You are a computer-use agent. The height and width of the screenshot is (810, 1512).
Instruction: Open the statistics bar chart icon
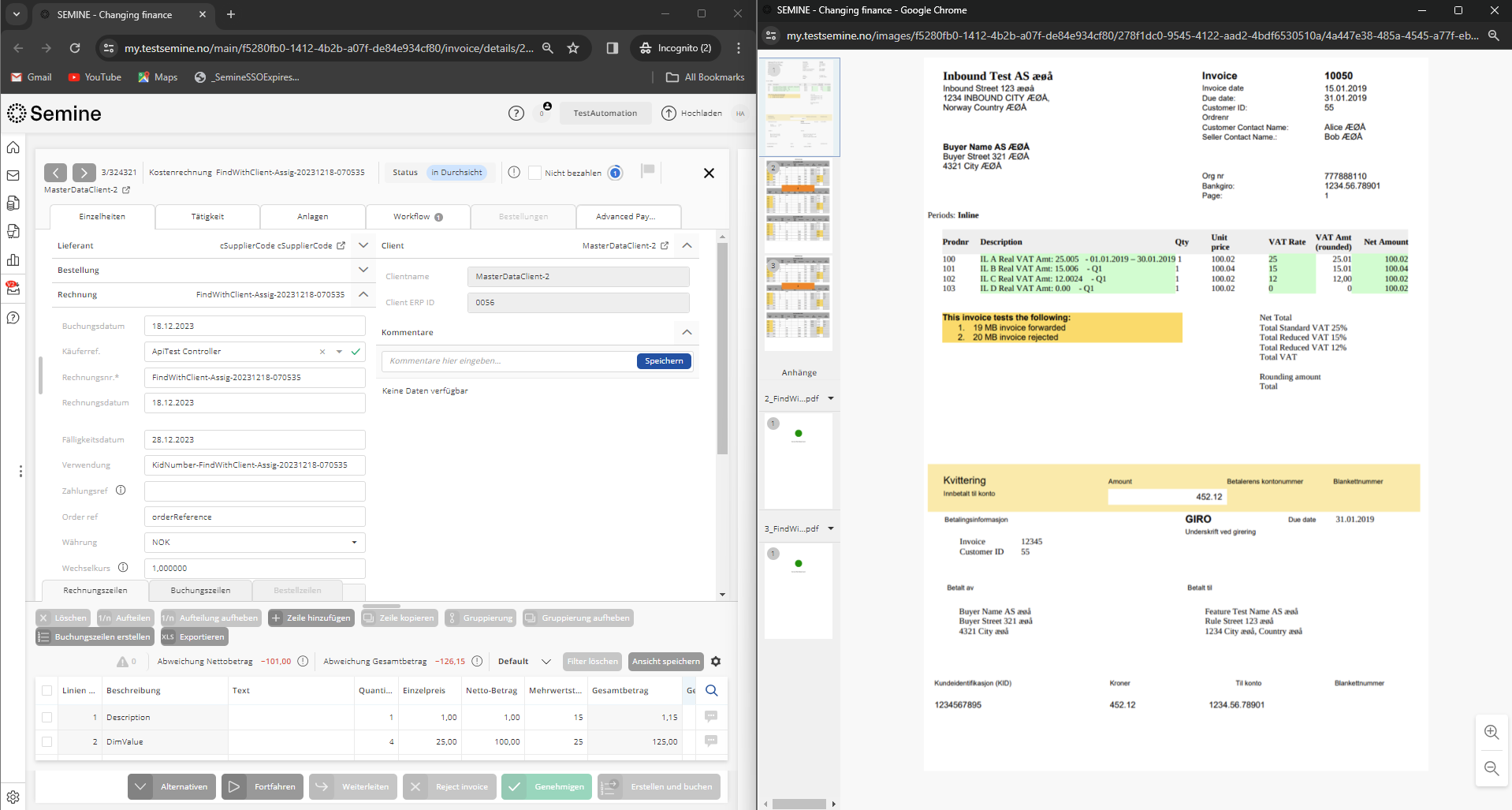tap(13, 259)
